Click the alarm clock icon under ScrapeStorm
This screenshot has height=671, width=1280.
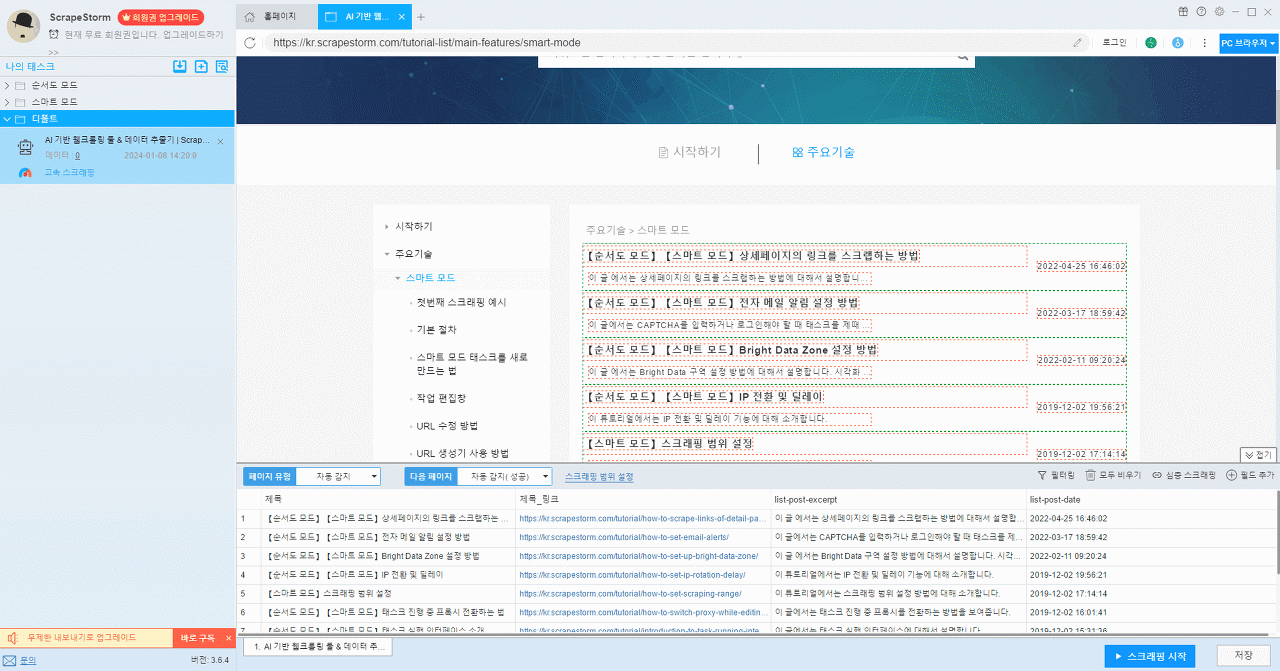coord(54,34)
